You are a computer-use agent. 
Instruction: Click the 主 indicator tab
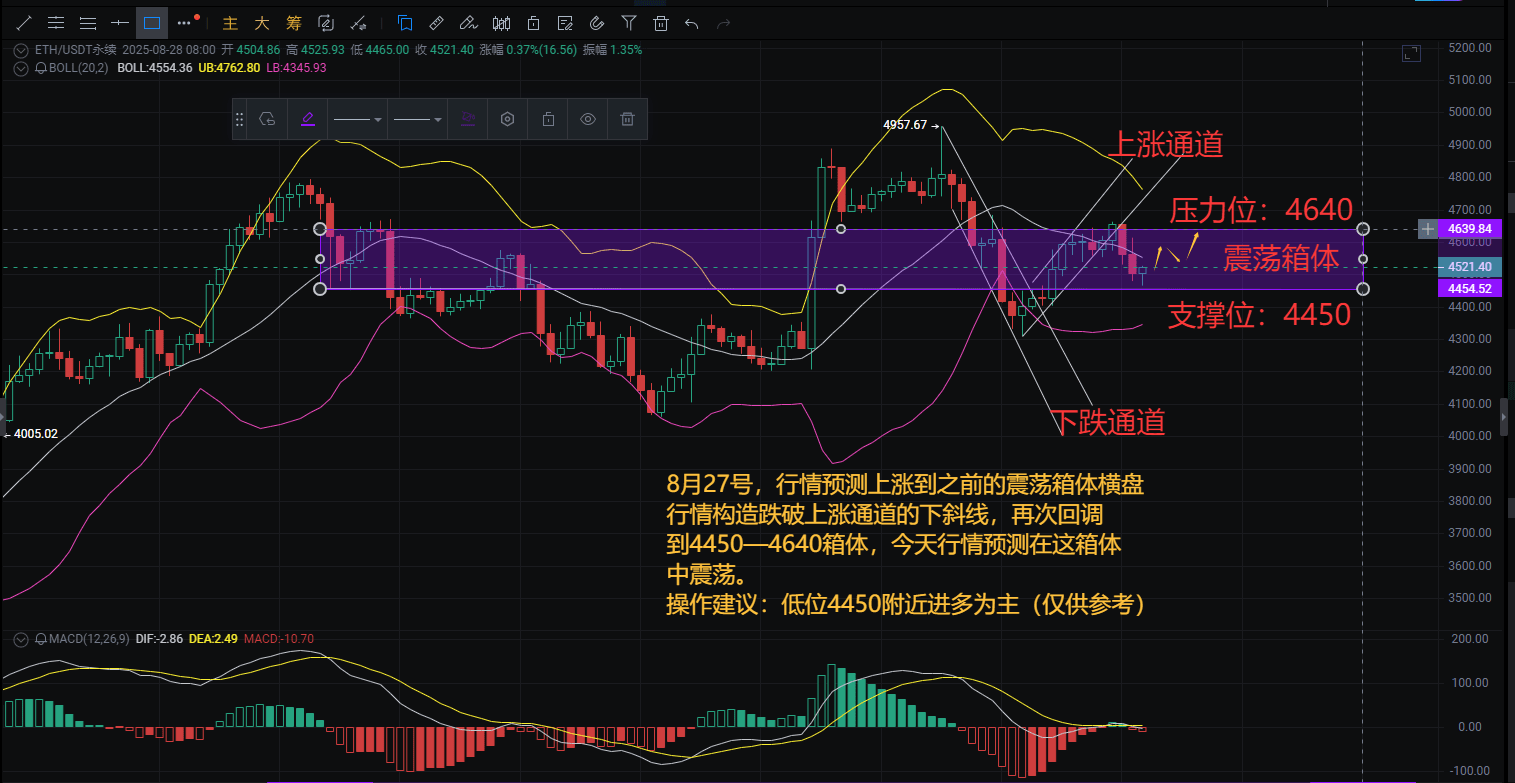coord(231,22)
